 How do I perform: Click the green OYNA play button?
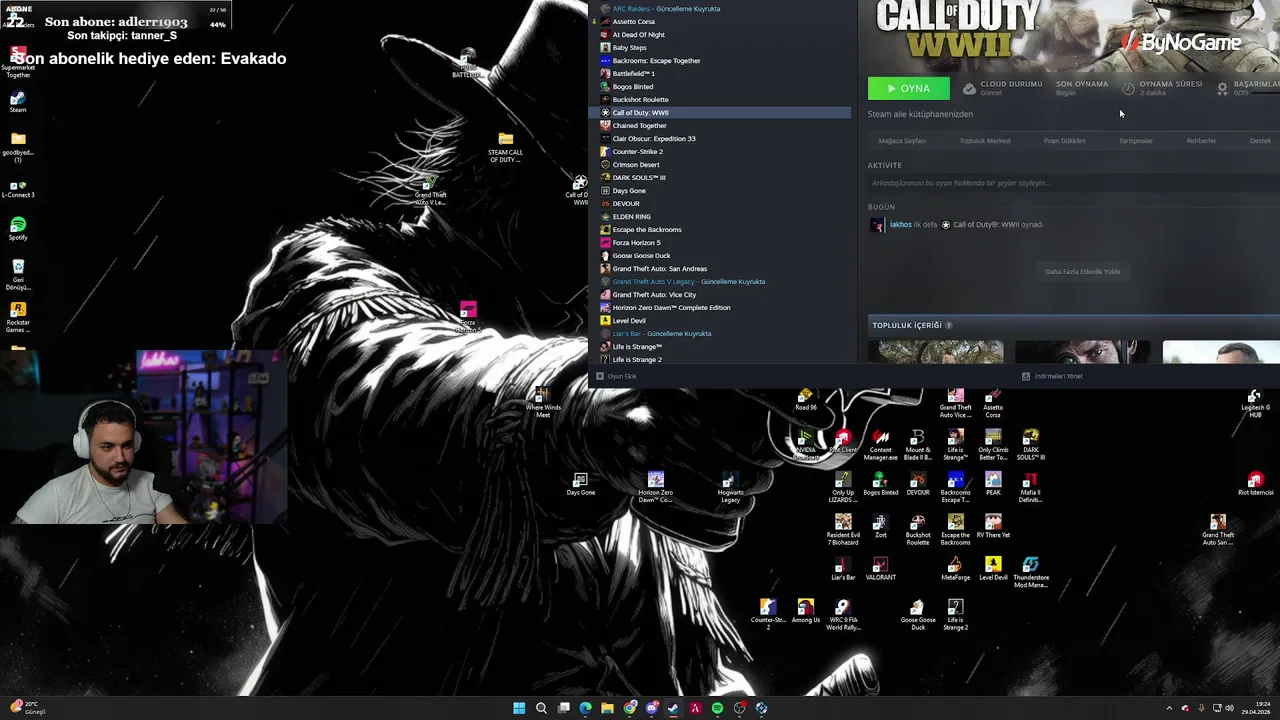click(x=909, y=88)
